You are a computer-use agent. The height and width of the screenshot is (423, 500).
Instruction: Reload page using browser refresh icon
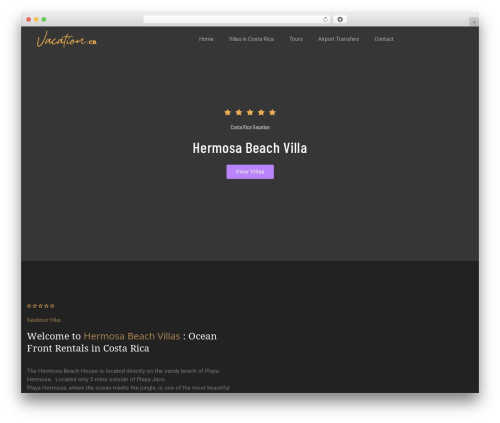(325, 19)
